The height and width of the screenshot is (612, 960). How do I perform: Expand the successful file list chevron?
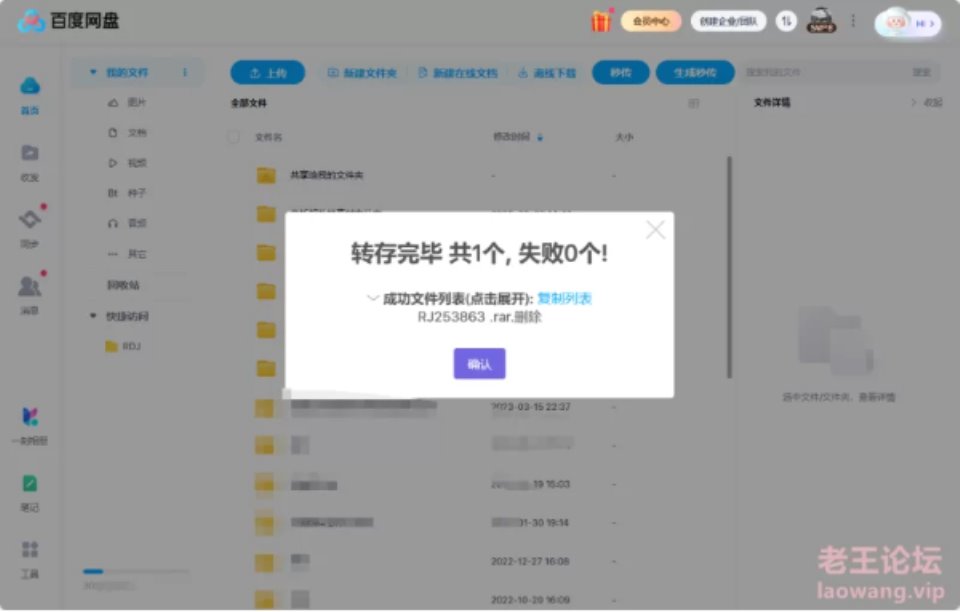tap(372, 298)
